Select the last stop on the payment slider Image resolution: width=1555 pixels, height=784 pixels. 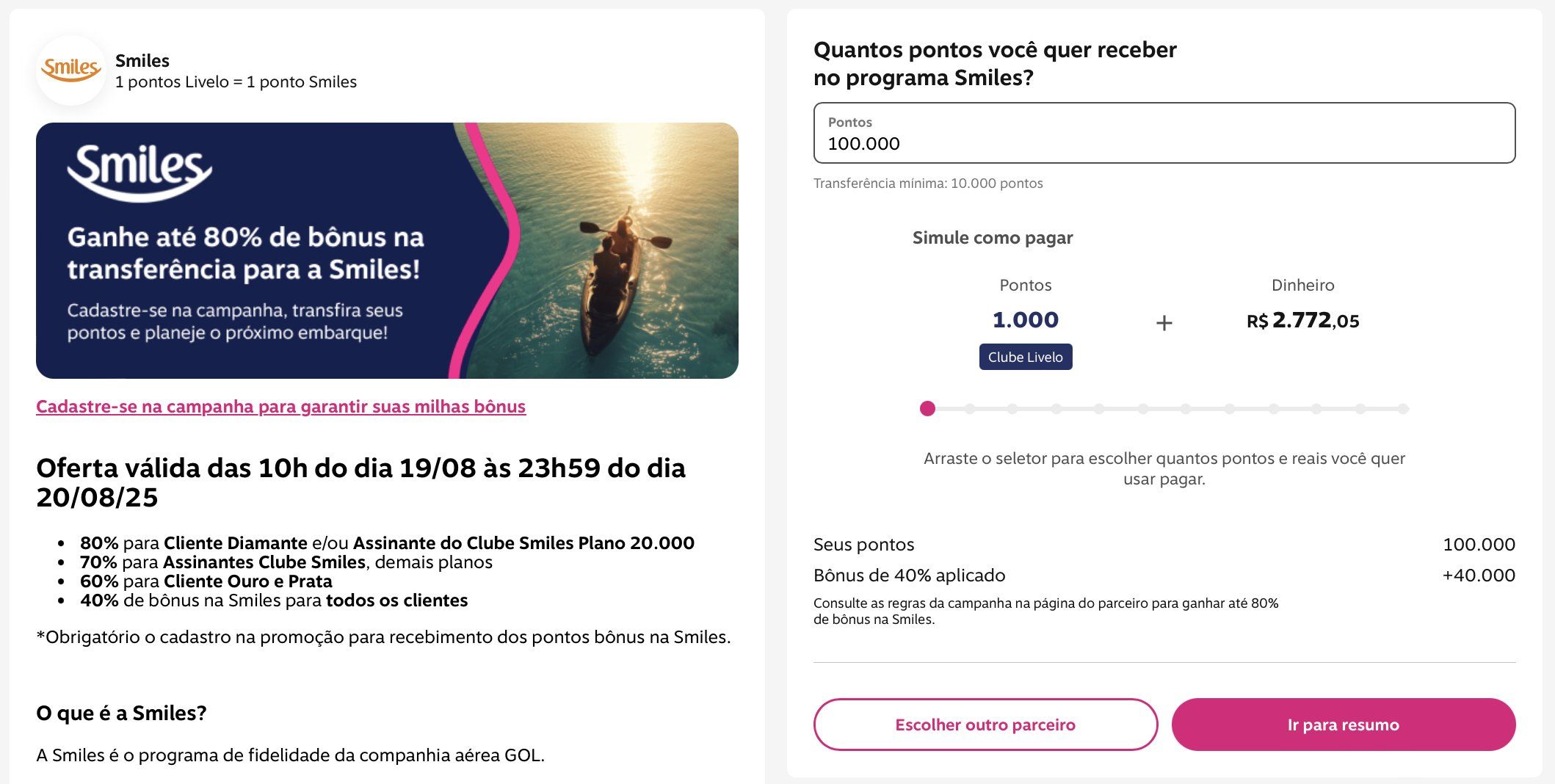click(1403, 409)
